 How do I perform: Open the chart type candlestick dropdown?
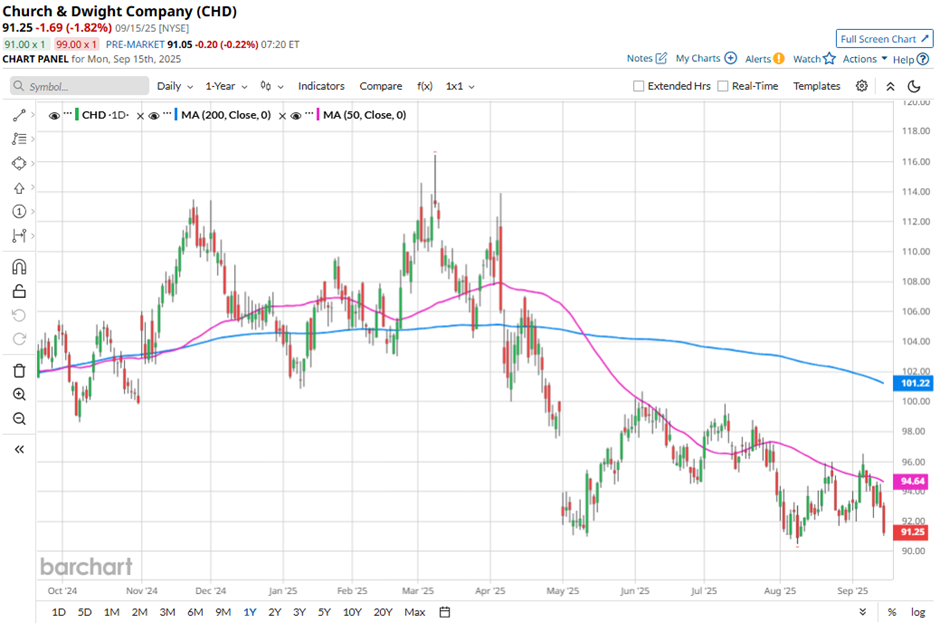click(272, 86)
